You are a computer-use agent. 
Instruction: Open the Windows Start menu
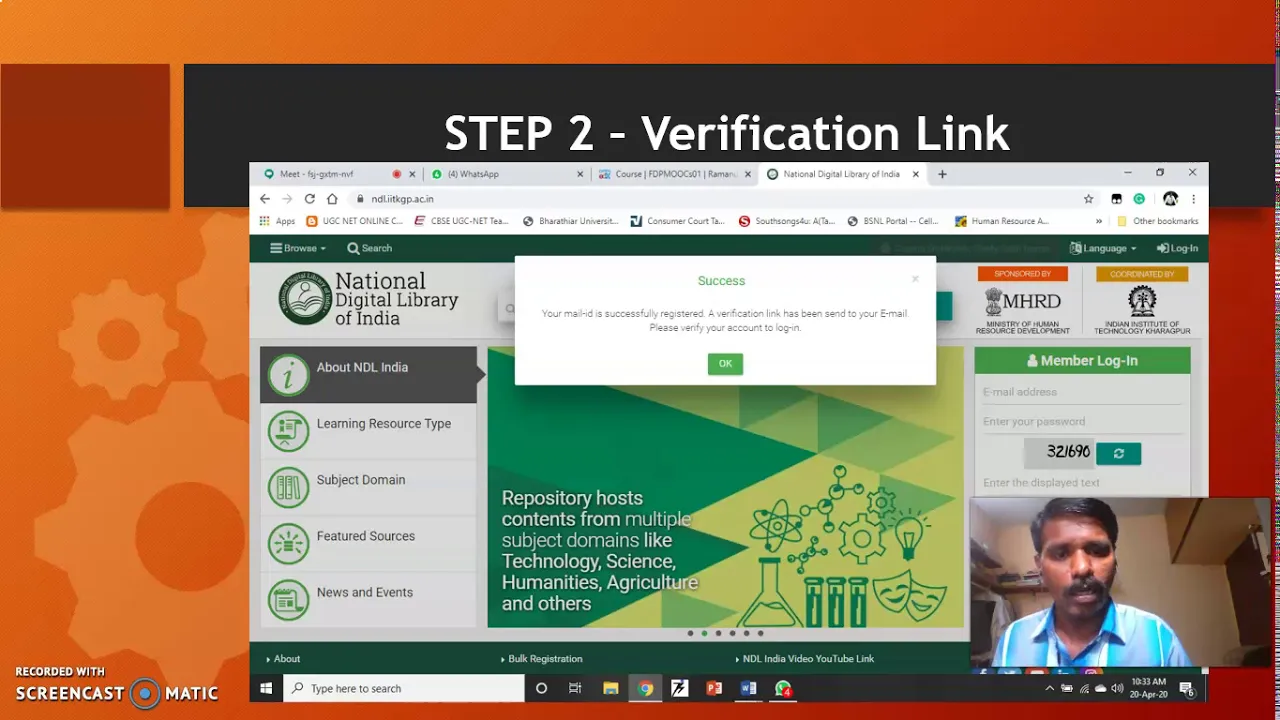[x=266, y=688]
